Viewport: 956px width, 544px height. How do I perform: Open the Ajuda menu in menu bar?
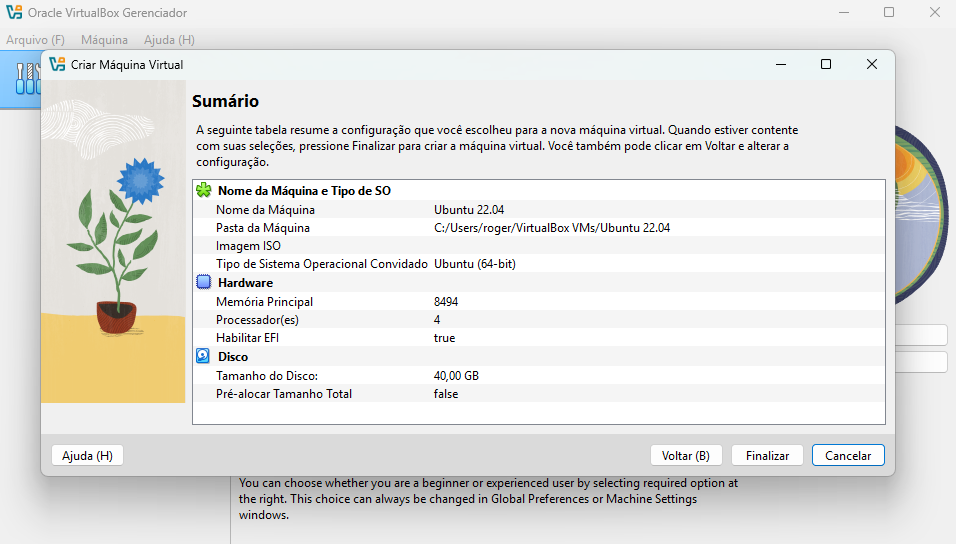tap(169, 40)
